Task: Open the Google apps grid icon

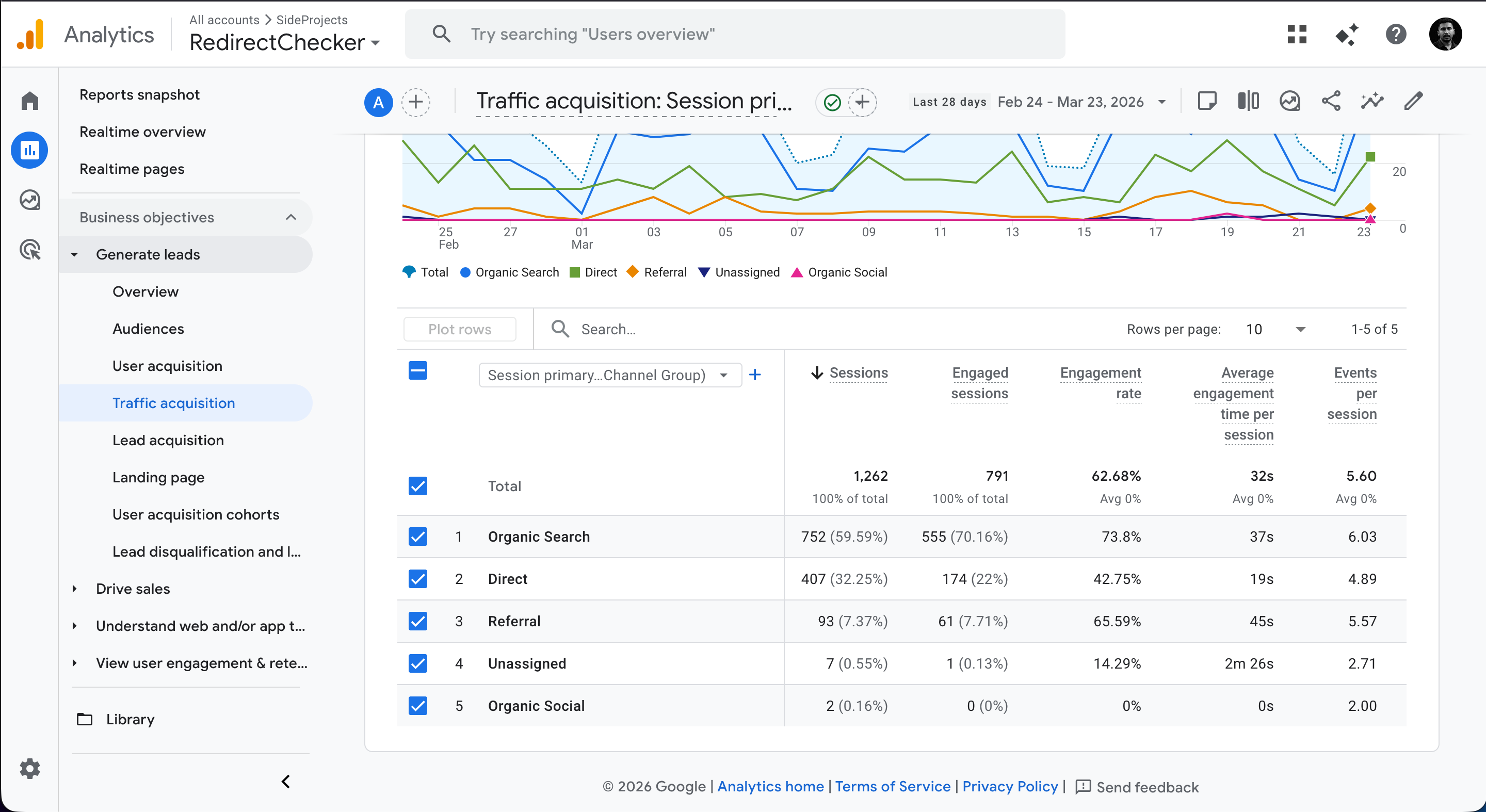Action: [1297, 35]
